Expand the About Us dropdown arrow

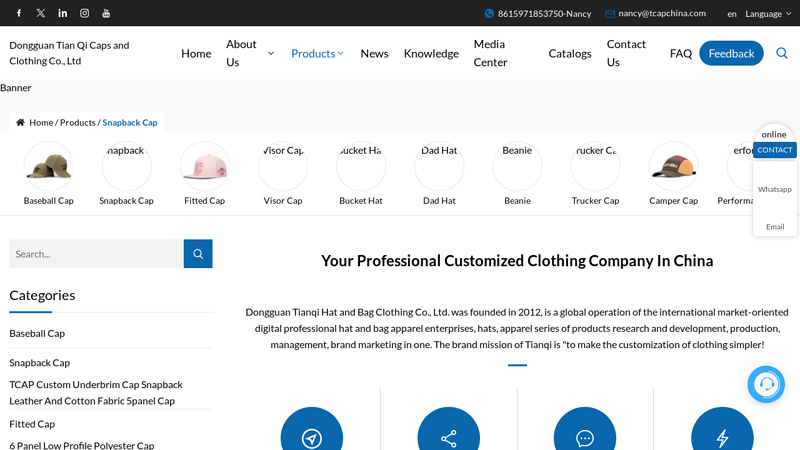coord(271,53)
